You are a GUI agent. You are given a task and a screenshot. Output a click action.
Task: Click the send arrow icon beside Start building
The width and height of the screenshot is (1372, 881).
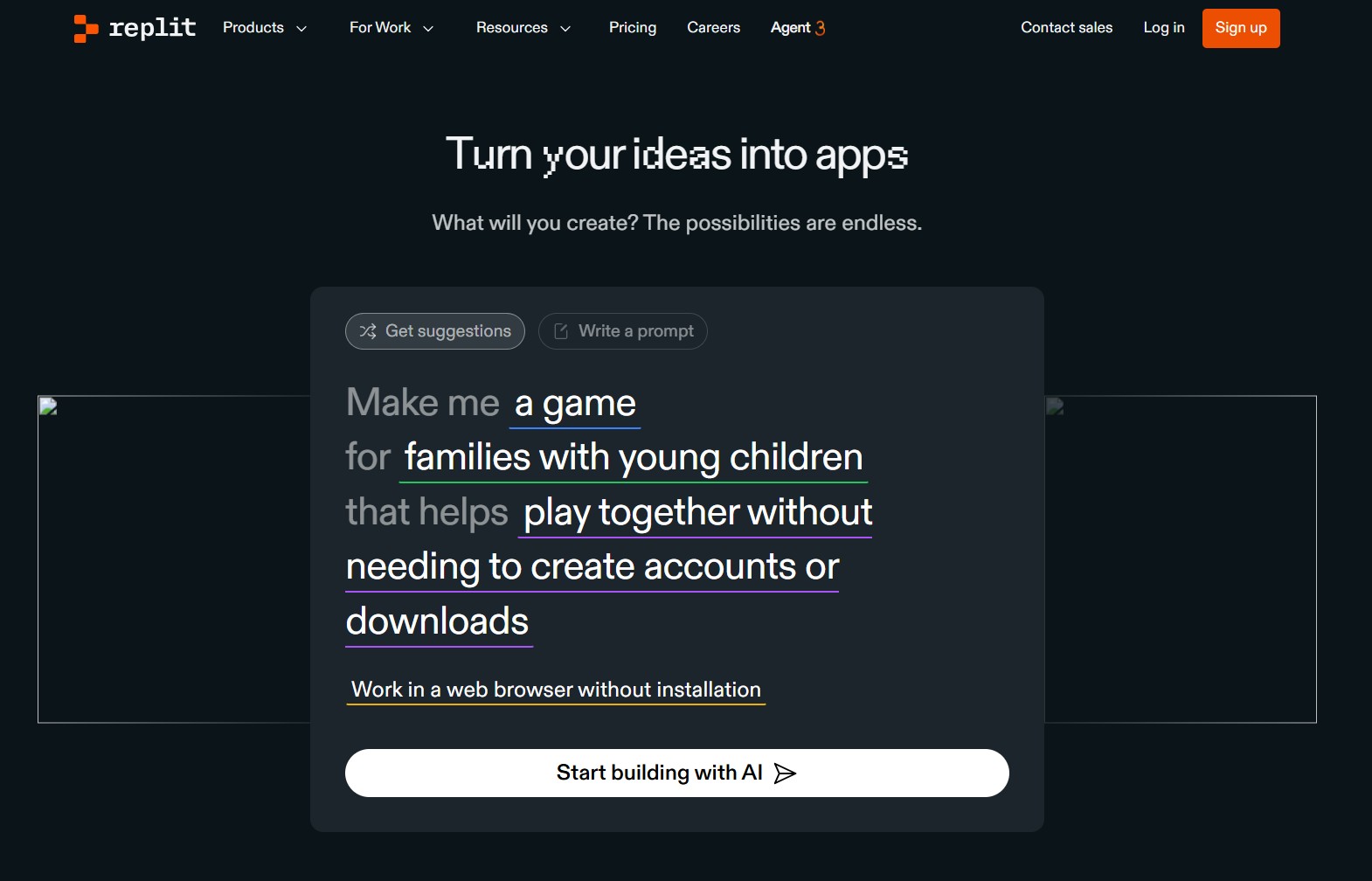coord(785,773)
